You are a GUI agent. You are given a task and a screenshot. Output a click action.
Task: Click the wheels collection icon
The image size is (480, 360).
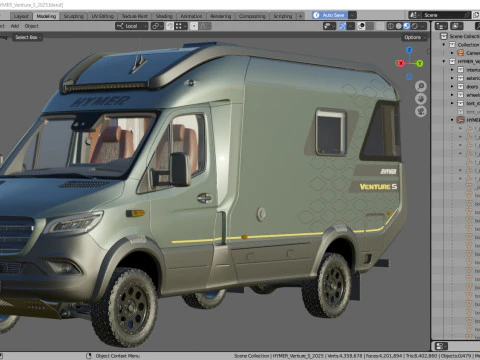click(x=461, y=95)
